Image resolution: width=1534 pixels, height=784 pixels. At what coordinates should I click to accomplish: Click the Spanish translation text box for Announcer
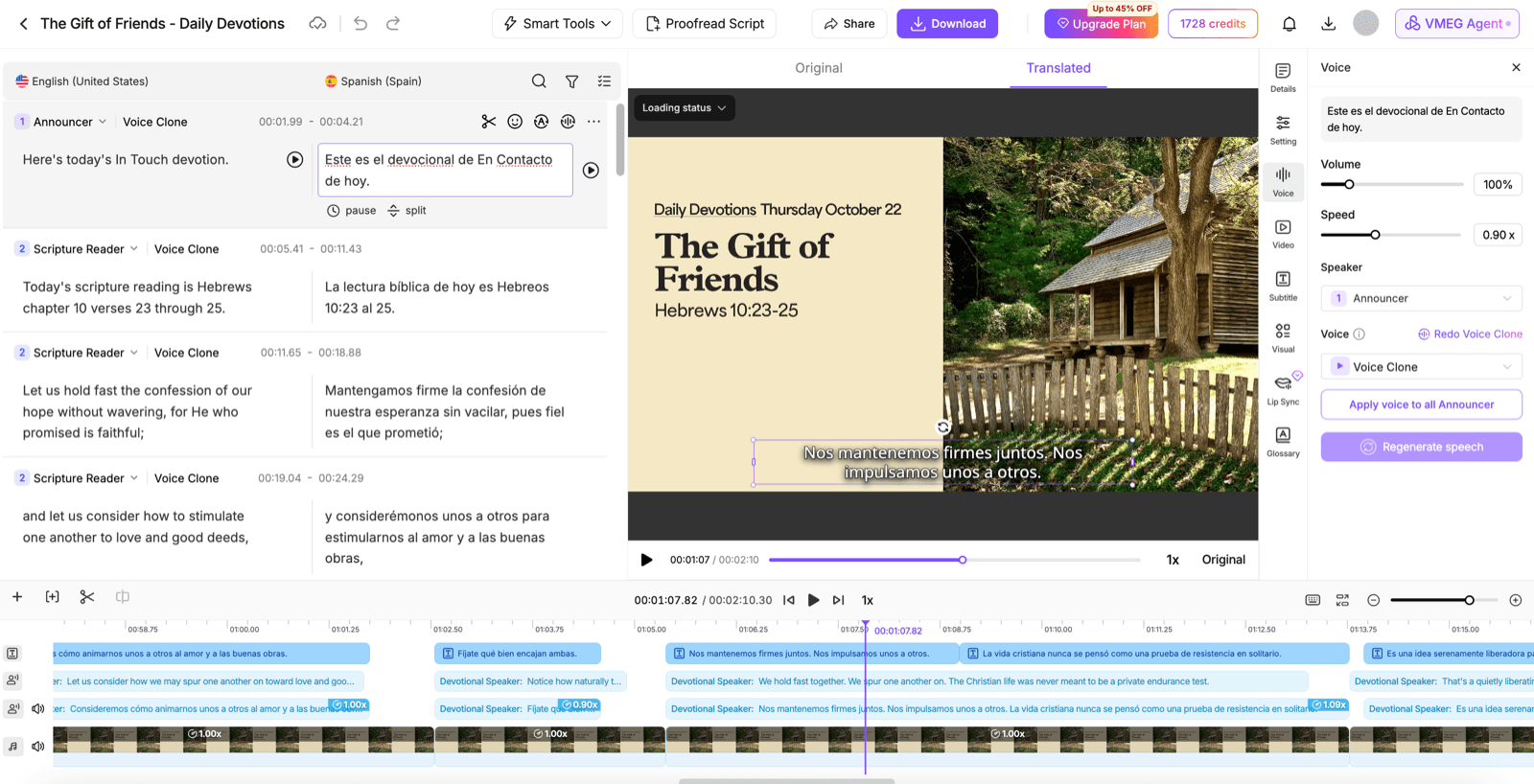pos(445,171)
